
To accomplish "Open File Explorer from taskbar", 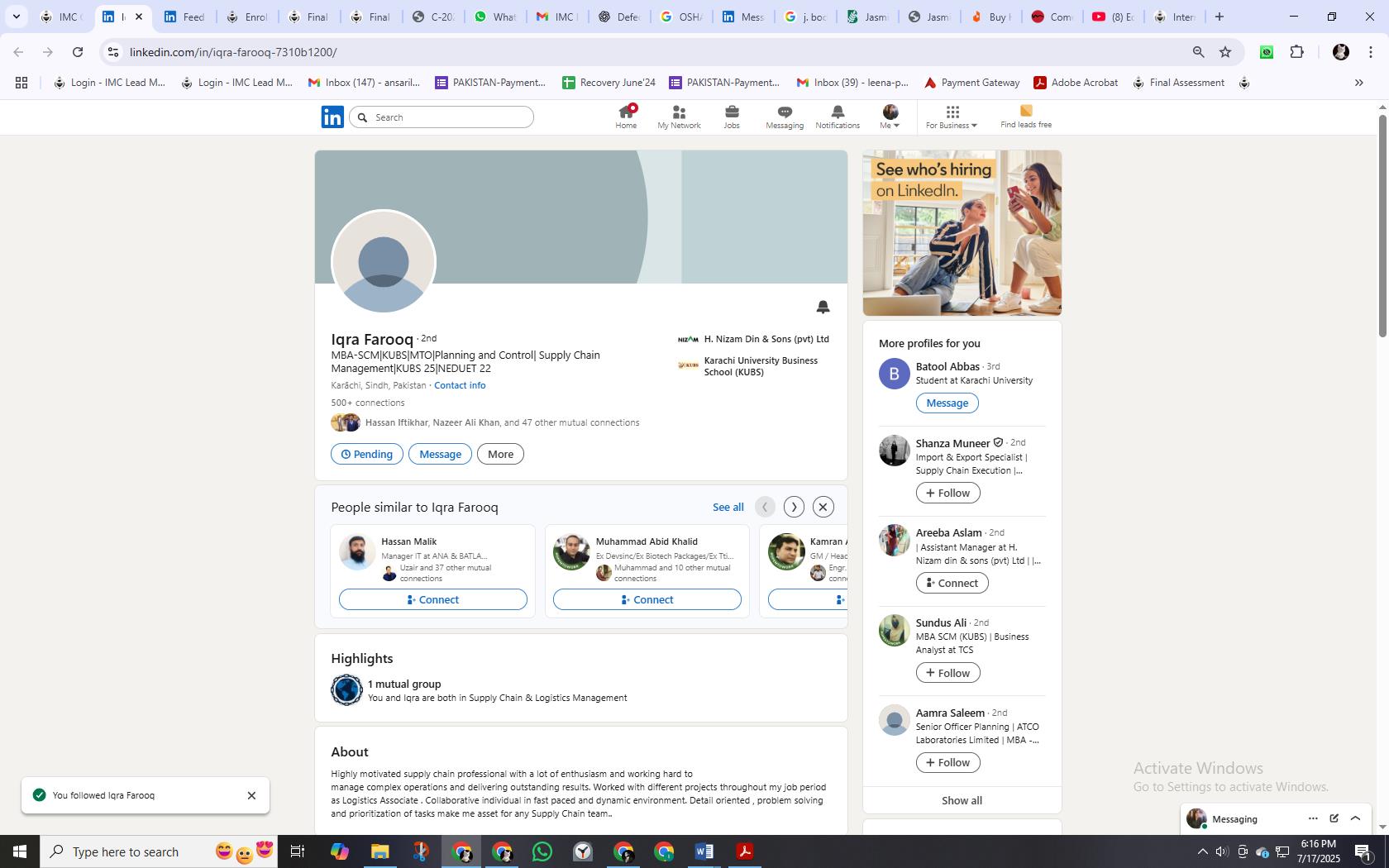I will click(379, 851).
